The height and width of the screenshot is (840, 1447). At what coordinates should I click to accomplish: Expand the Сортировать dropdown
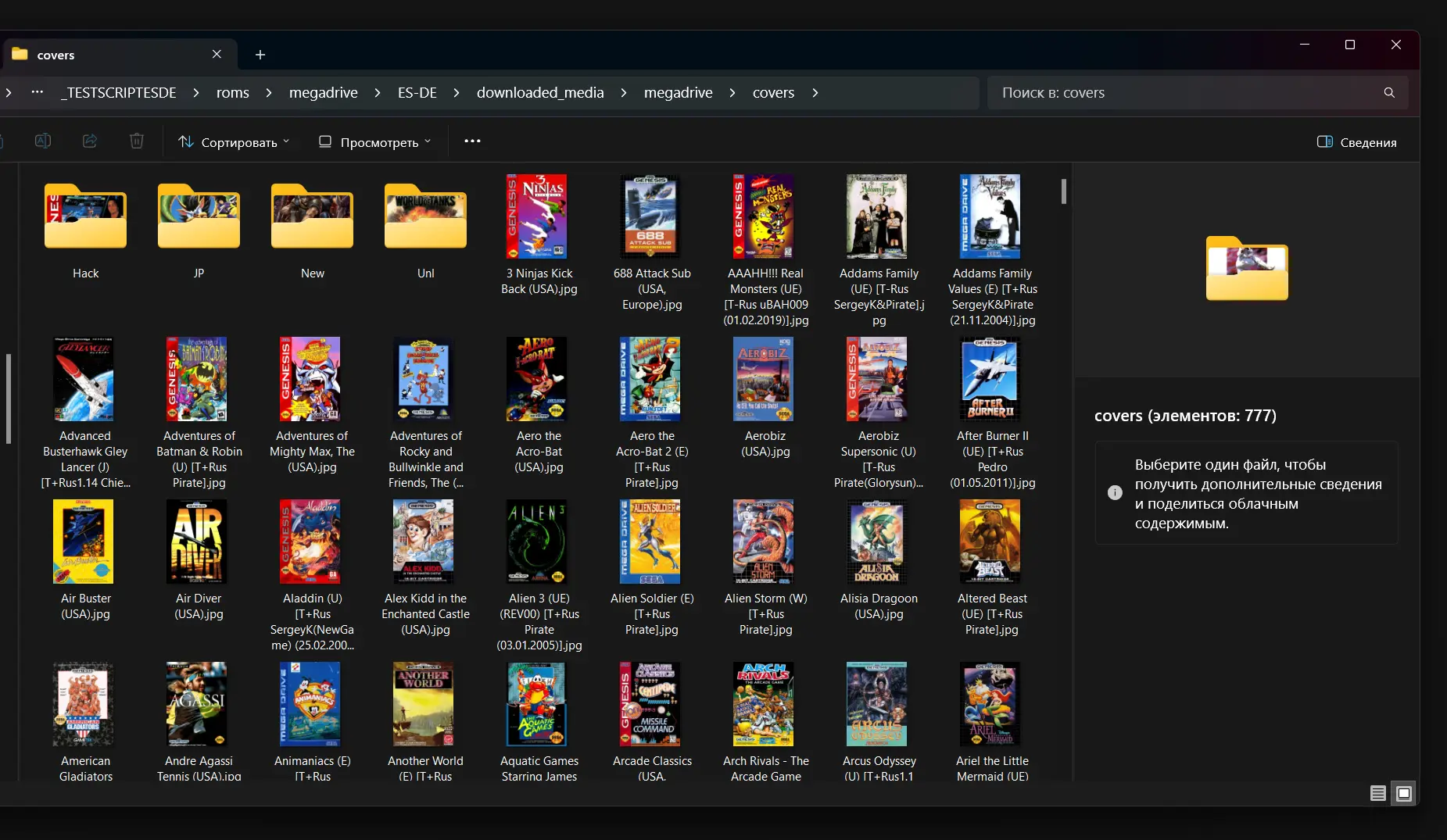pos(234,142)
